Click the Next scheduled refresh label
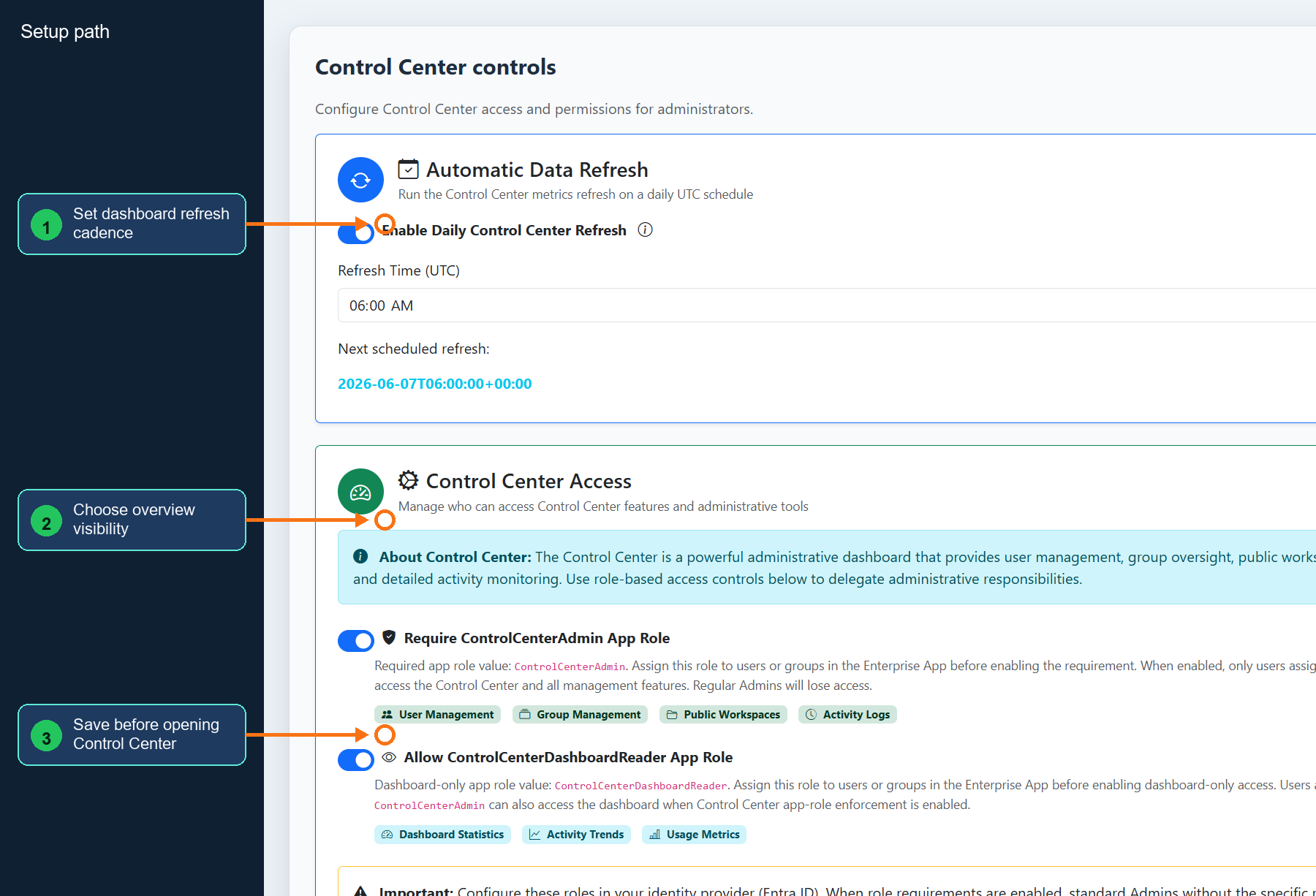 point(414,349)
